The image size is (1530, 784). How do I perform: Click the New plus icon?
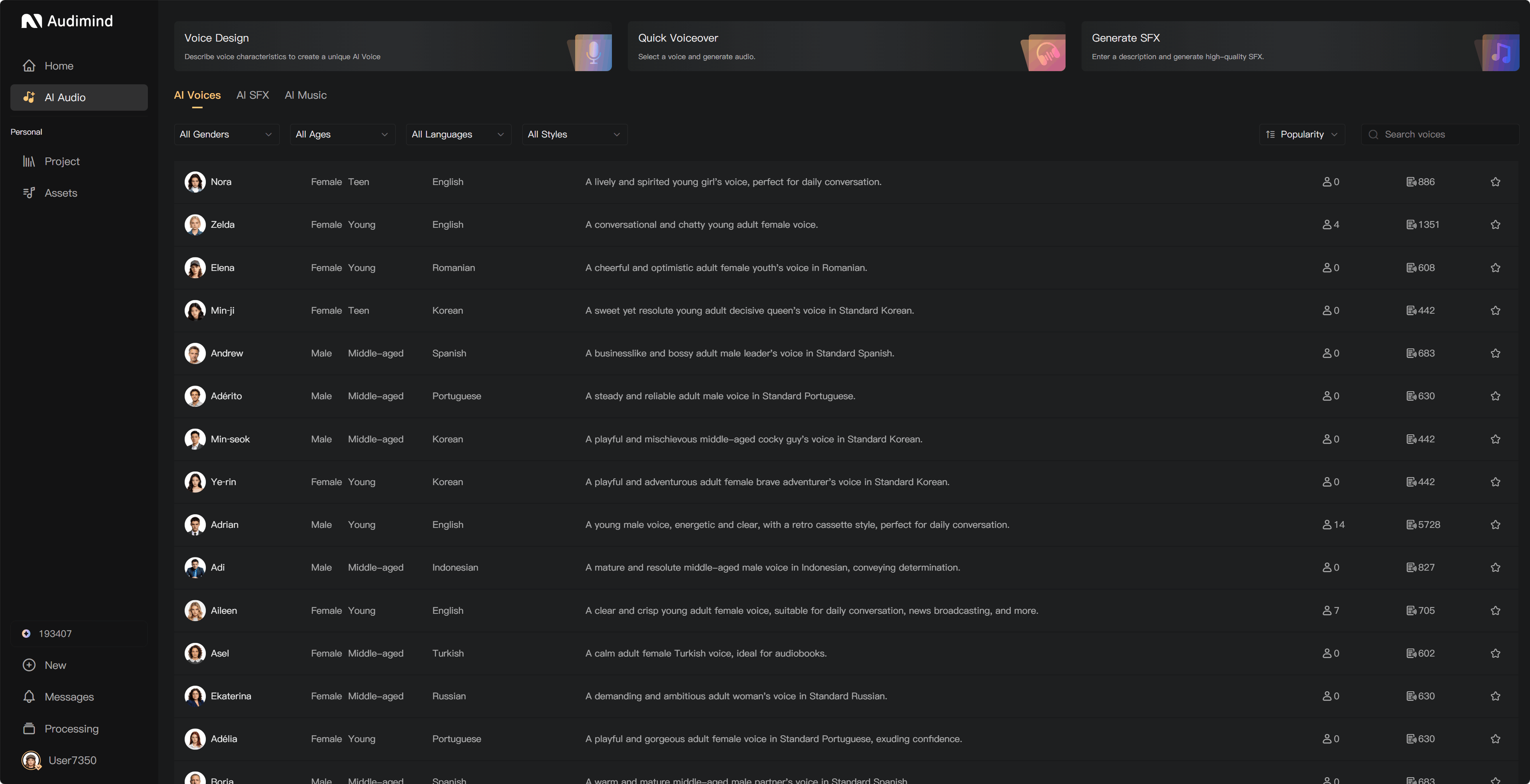[x=29, y=665]
